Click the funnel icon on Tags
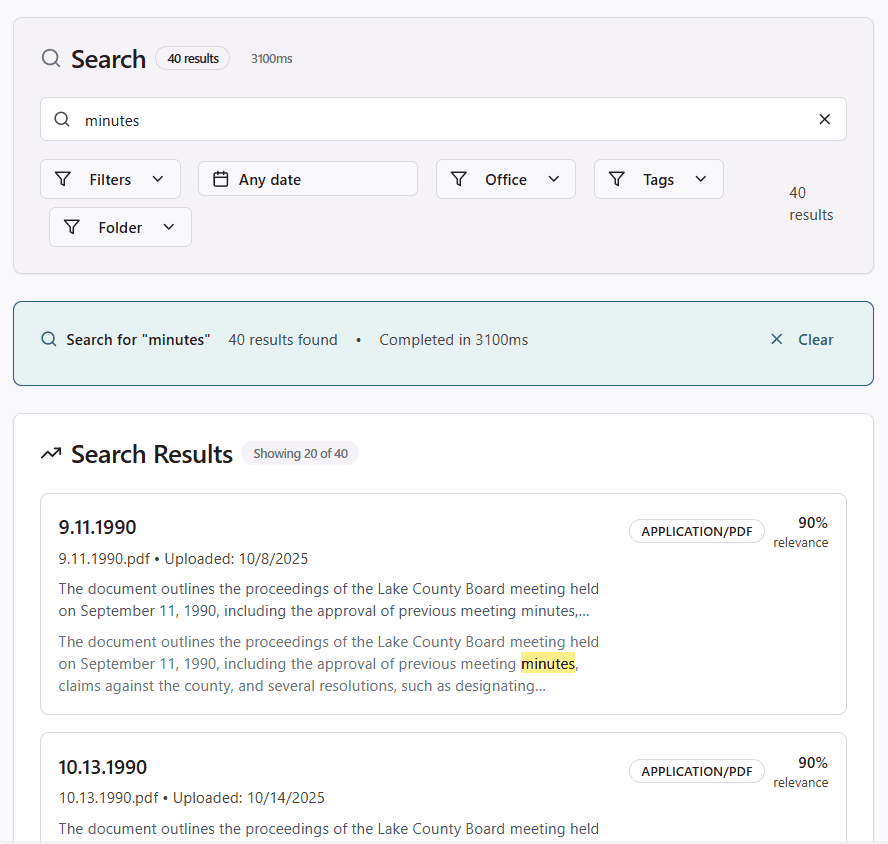This screenshot has height=844, width=888. click(x=617, y=179)
